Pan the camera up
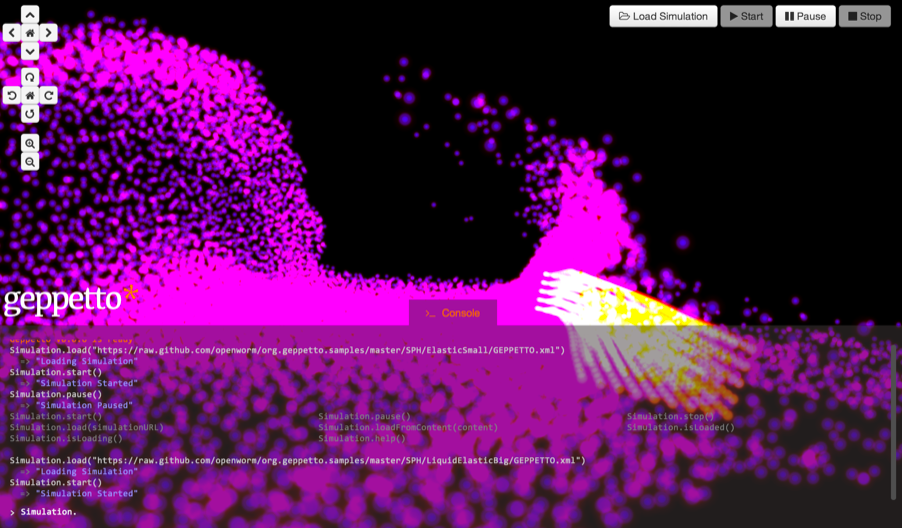This screenshot has width=902, height=528. [x=30, y=15]
